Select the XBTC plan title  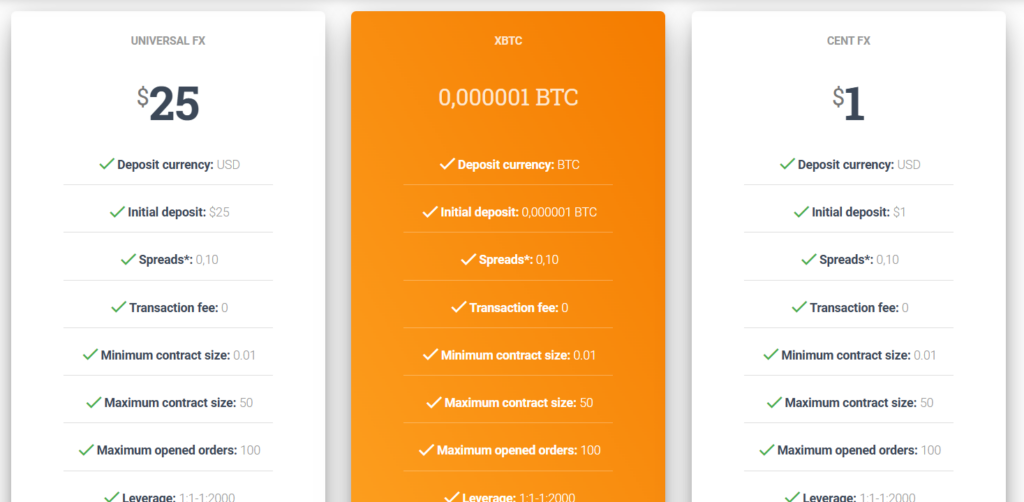pyautogui.click(x=508, y=41)
